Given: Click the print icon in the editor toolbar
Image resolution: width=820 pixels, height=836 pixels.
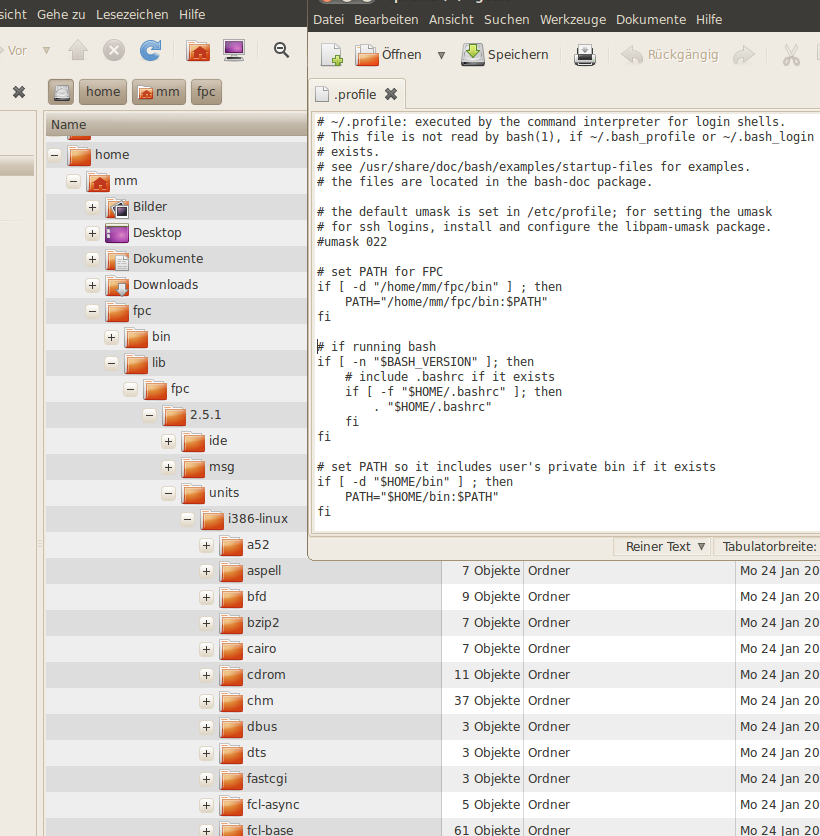Looking at the screenshot, I should (x=585, y=55).
